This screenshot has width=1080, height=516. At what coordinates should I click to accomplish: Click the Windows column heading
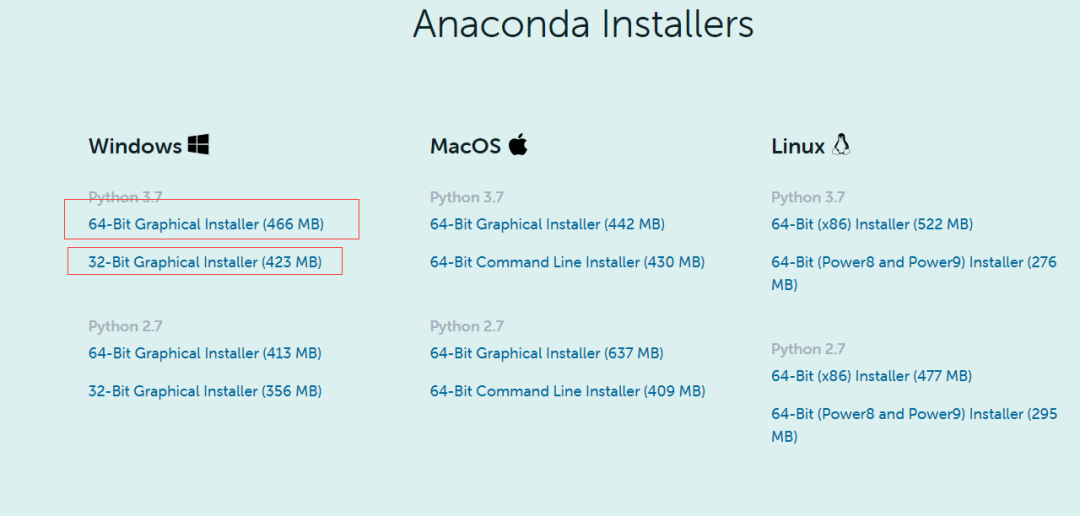135,146
